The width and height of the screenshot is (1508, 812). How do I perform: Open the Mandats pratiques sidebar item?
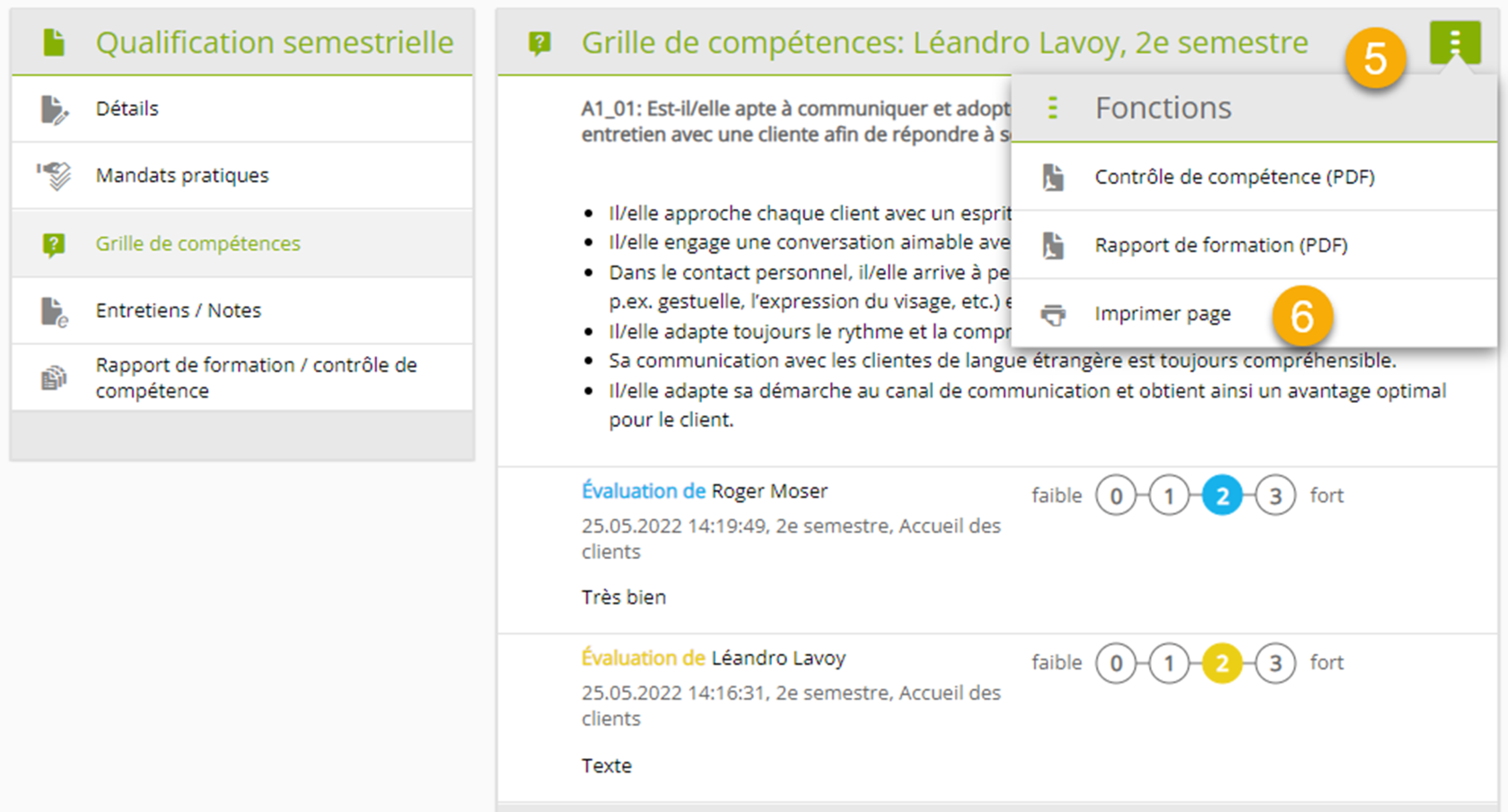(182, 176)
